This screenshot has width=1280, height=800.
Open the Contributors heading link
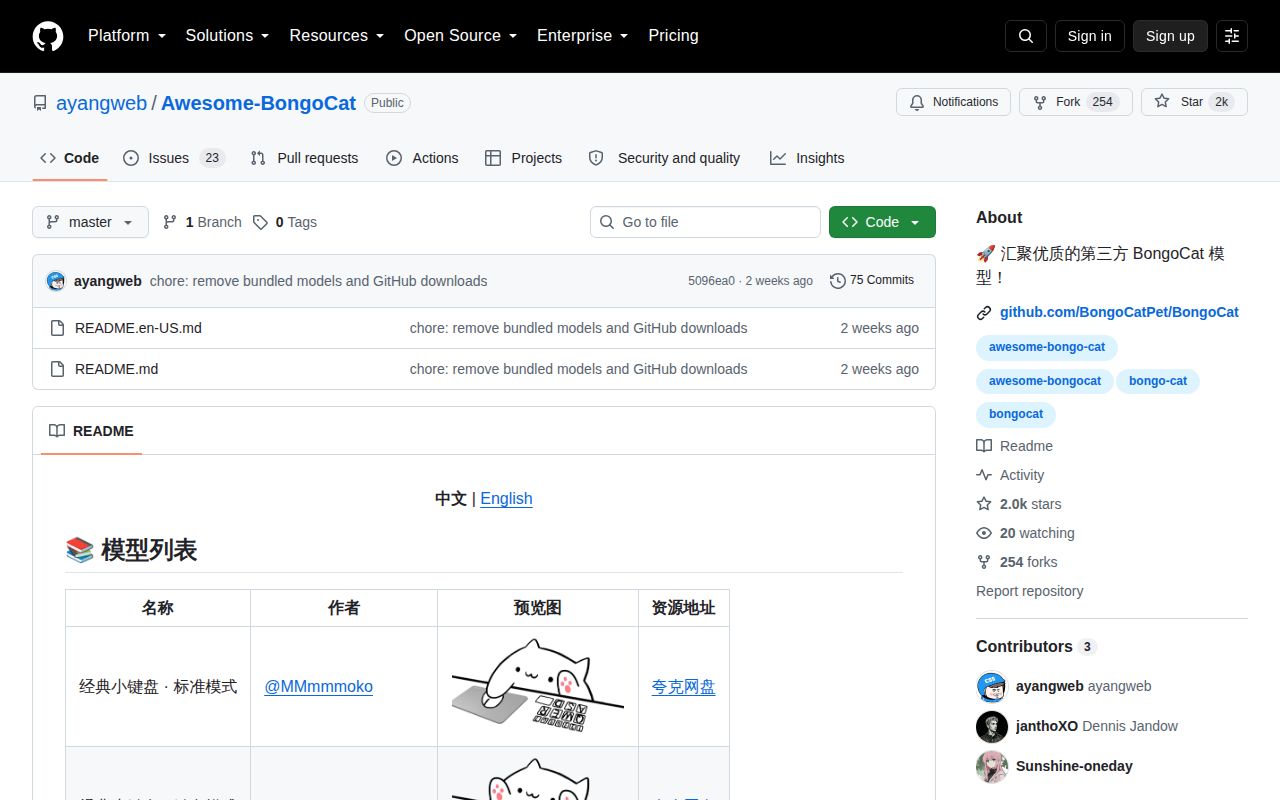pos(1036,646)
